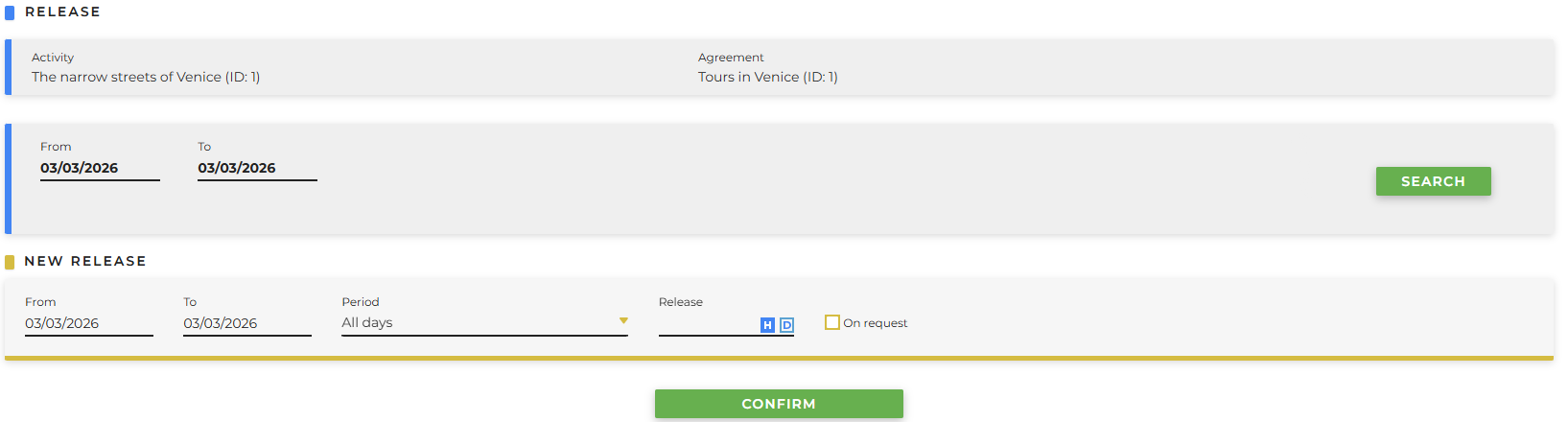Edit the New Release To date

click(246, 323)
